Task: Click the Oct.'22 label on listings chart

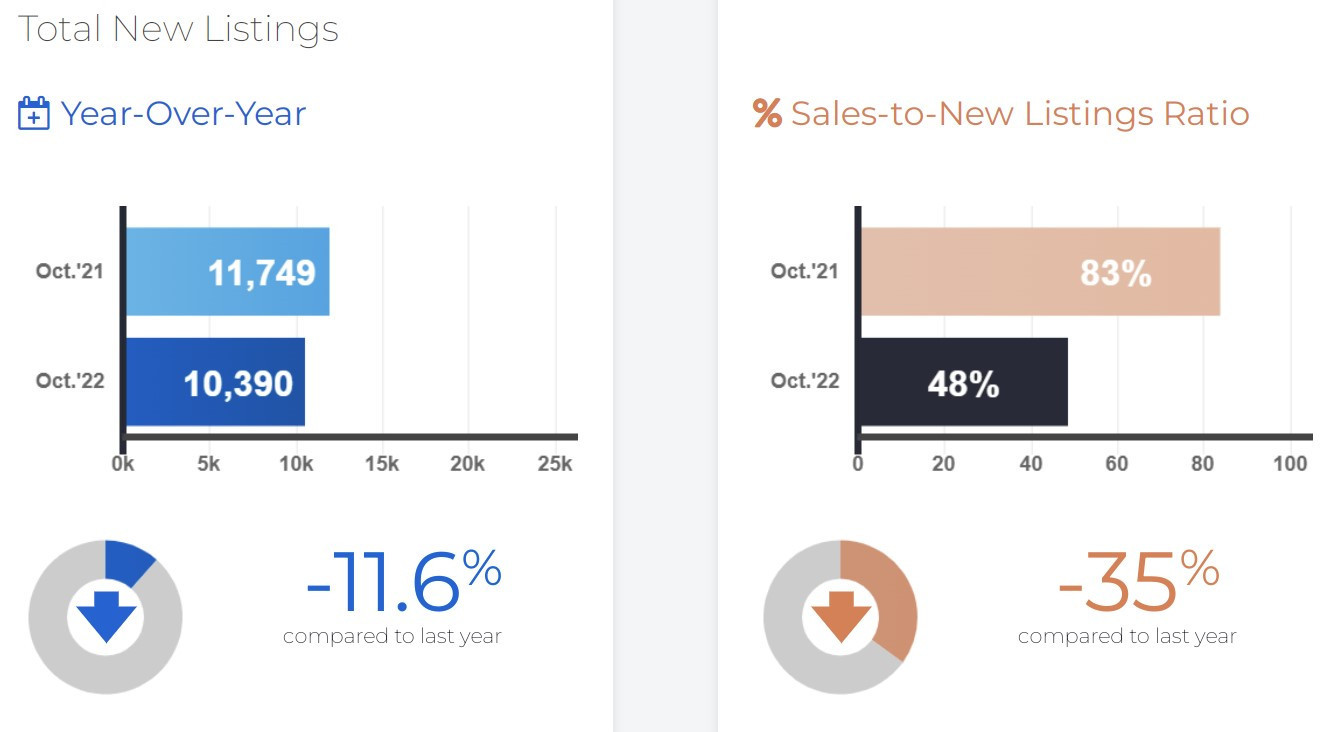Action: pyautogui.click(x=70, y=381)
